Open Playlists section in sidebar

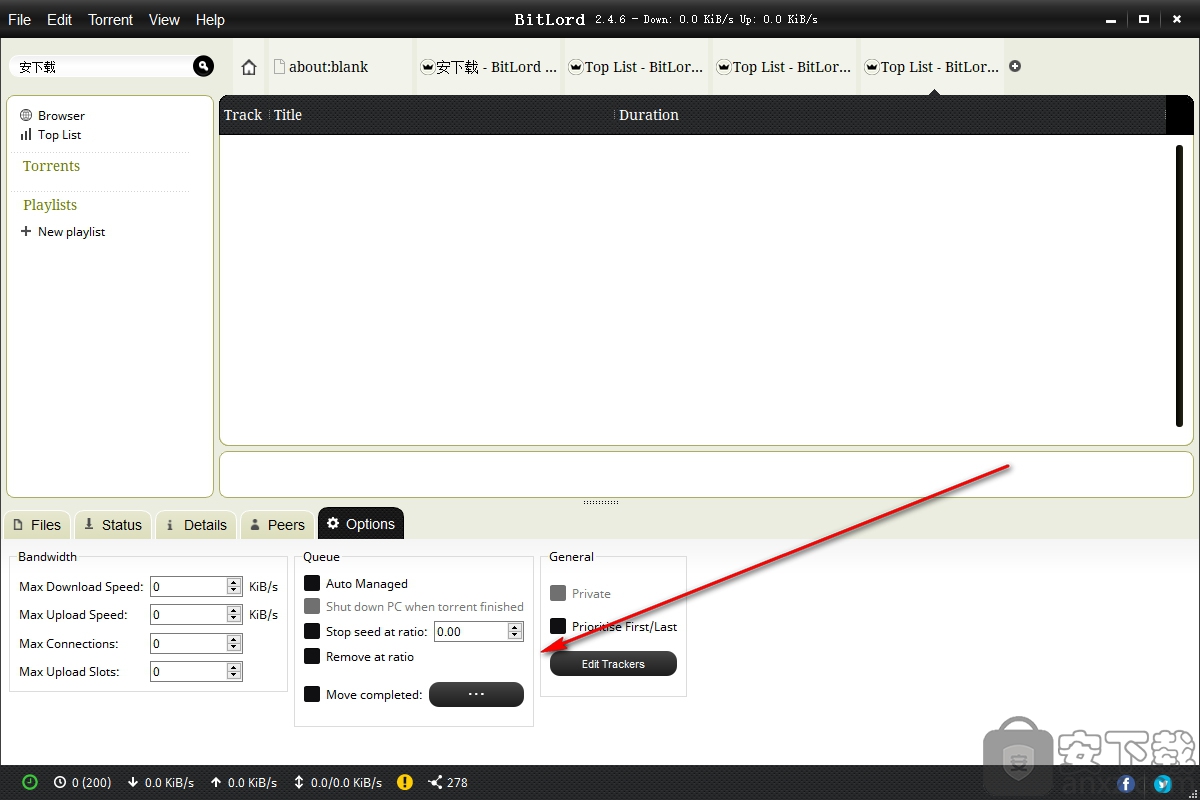(50, 205)
